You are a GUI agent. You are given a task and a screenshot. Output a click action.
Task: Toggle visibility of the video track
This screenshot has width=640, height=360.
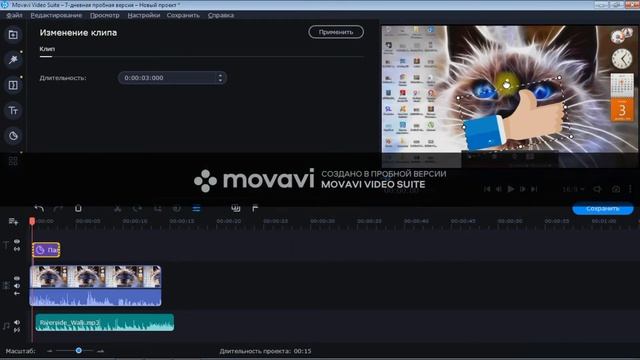17,278
